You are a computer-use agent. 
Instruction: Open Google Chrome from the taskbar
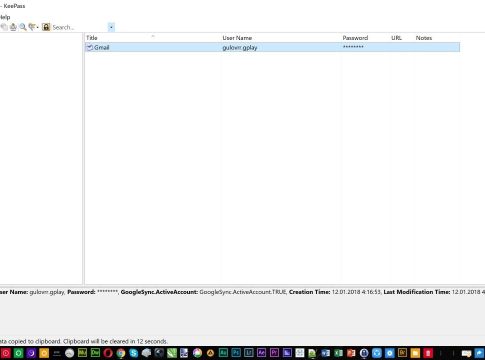[121, 353]
